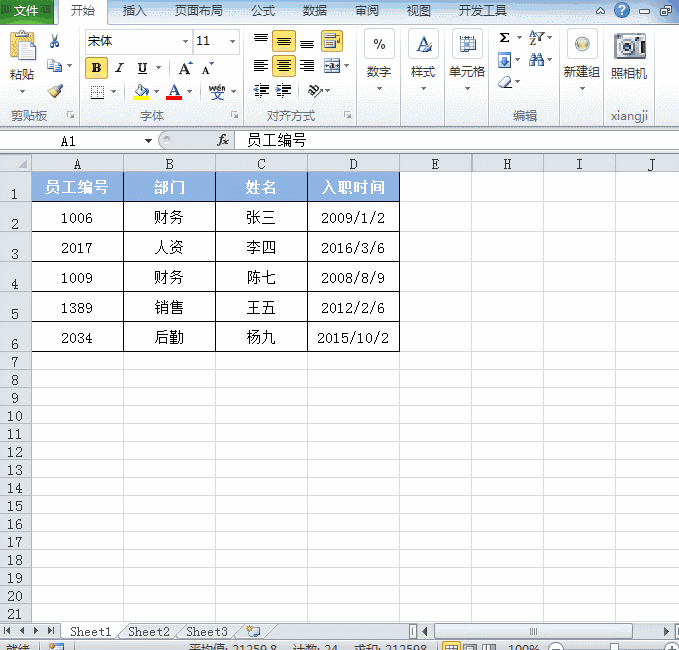Click the wén phonetic guide icon

coord(217,92)
